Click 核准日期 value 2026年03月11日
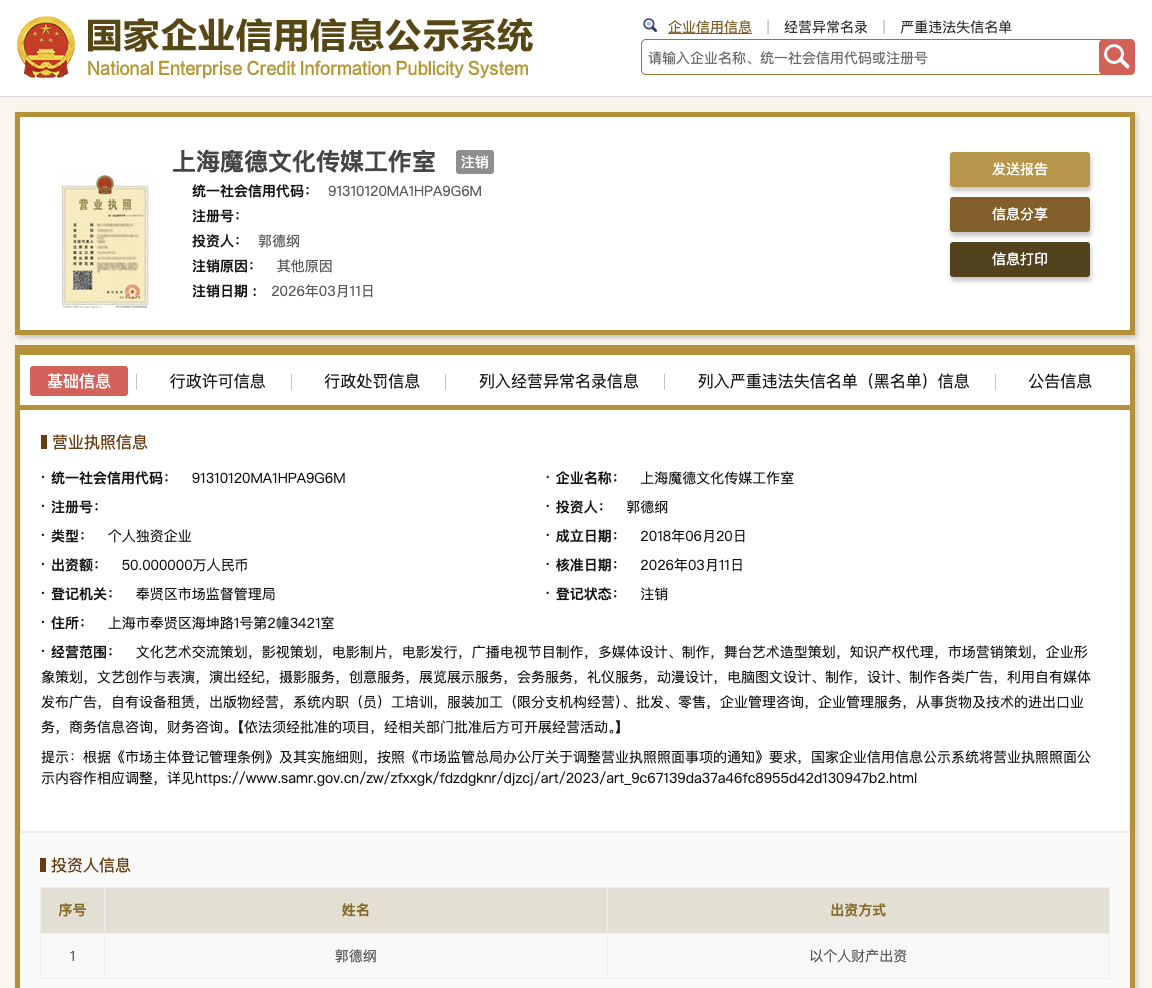The image size is (1152, 988). click(691, 565)
